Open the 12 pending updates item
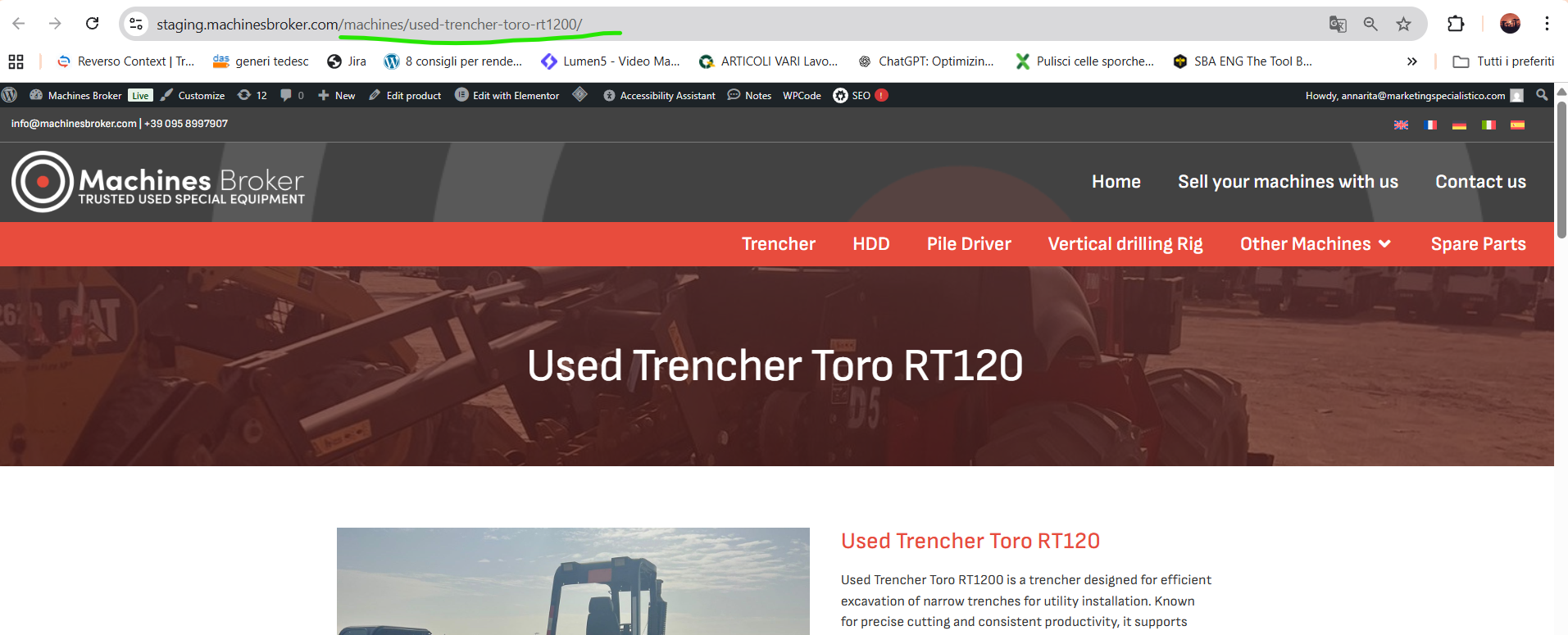The image size is (1568, 635). click(x=252, y=95)
